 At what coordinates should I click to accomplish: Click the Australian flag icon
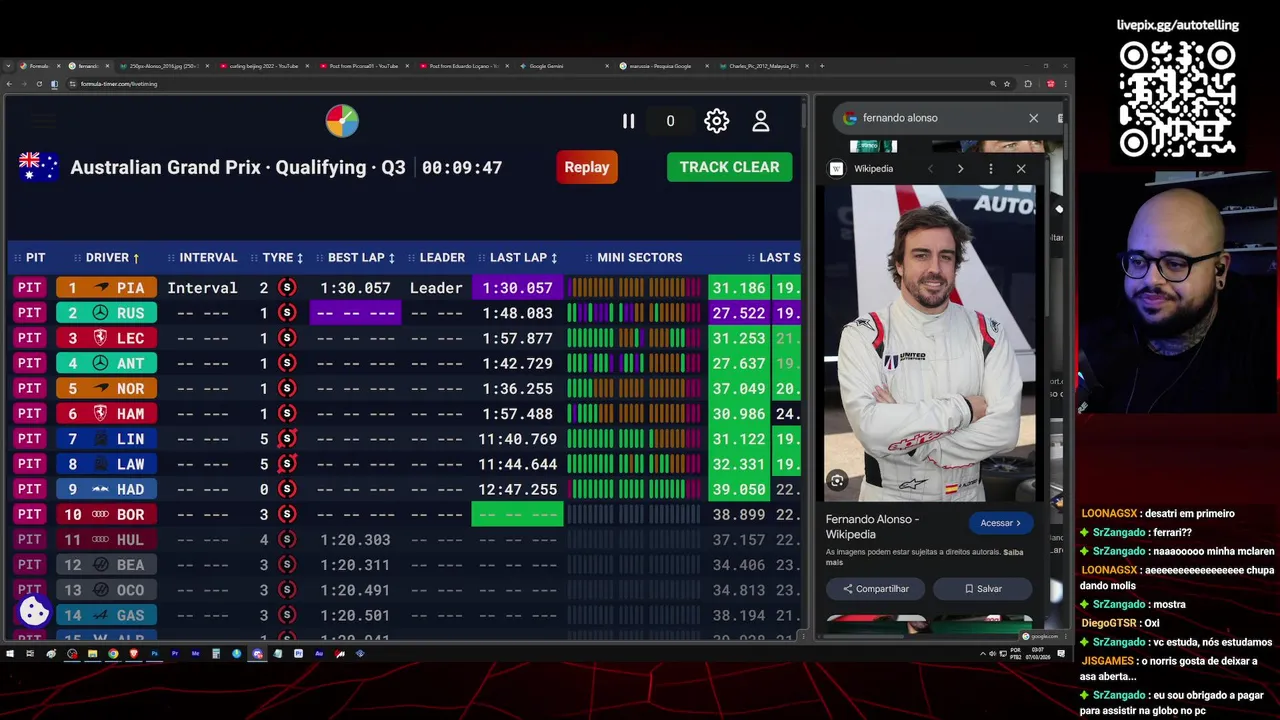coord(38,167)
